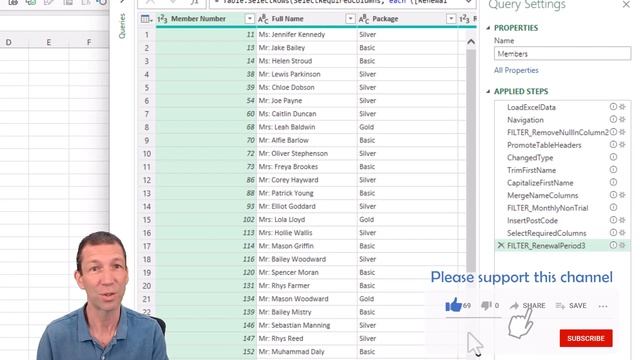Open settings gear for SelectRequiredColumns step
Viewport: 640px width, 360px height.
622,233
